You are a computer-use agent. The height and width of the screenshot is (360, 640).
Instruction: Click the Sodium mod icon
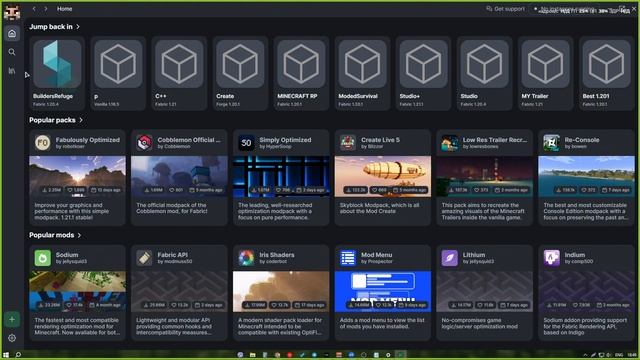tap(42, 258)
